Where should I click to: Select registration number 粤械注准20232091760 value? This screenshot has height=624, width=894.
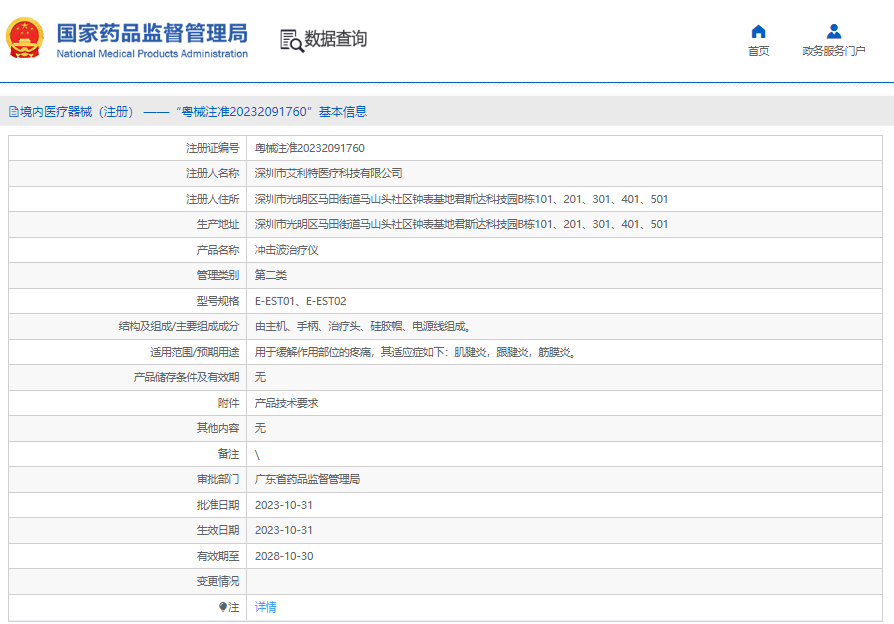pyautogui.click(x=310, y=148)
